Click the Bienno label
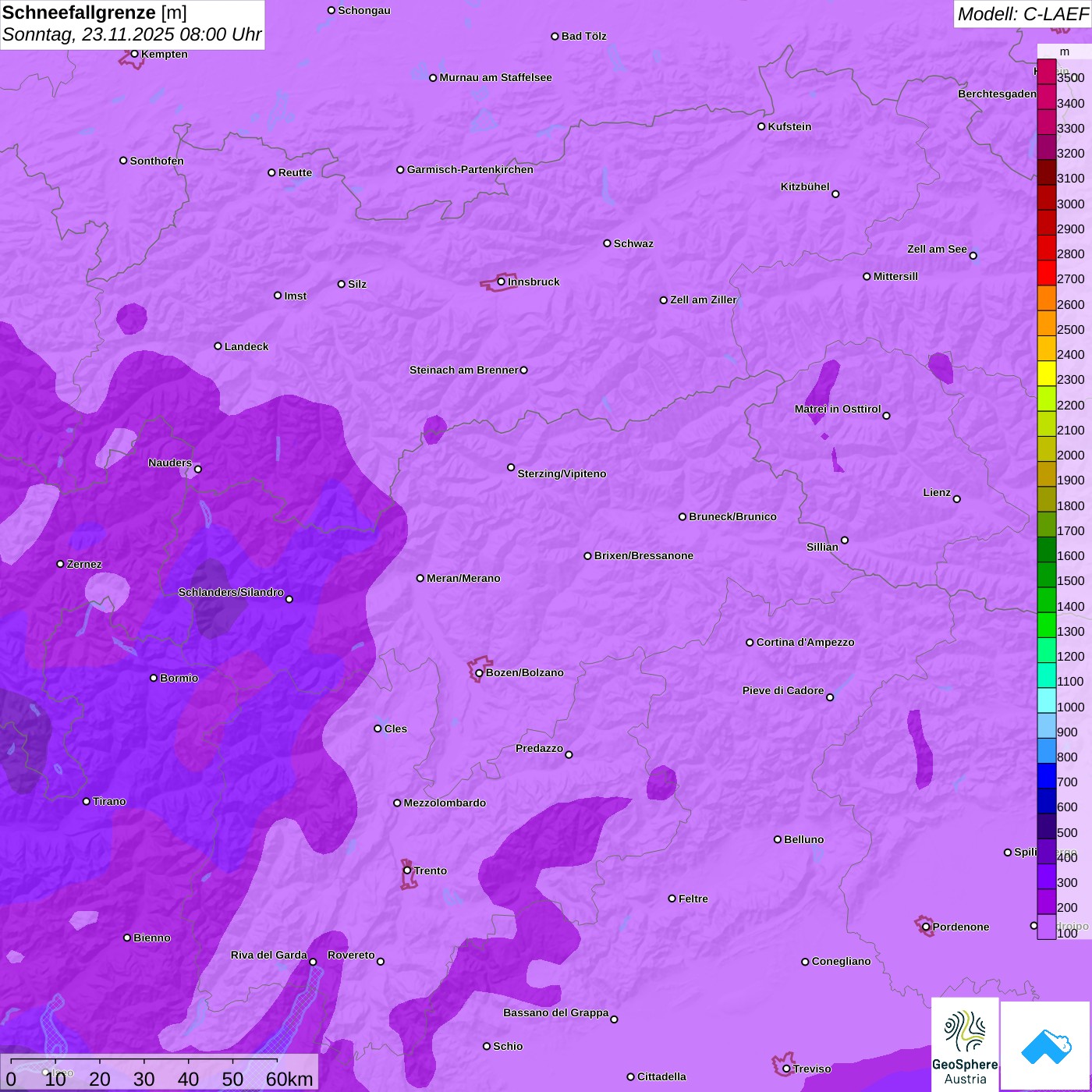The width and height of the screenshot is (1092, 1092). [x=151, y=938]
